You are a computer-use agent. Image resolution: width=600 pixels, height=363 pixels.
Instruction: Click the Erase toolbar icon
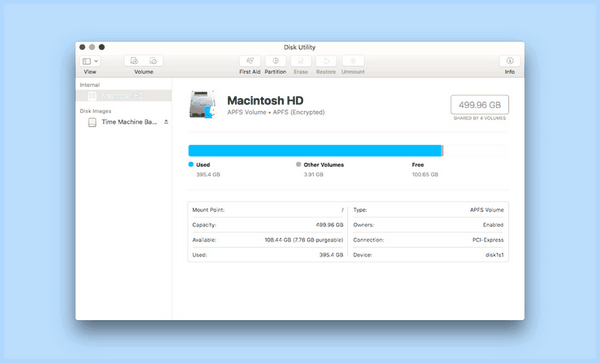click(x=301, y=61)
